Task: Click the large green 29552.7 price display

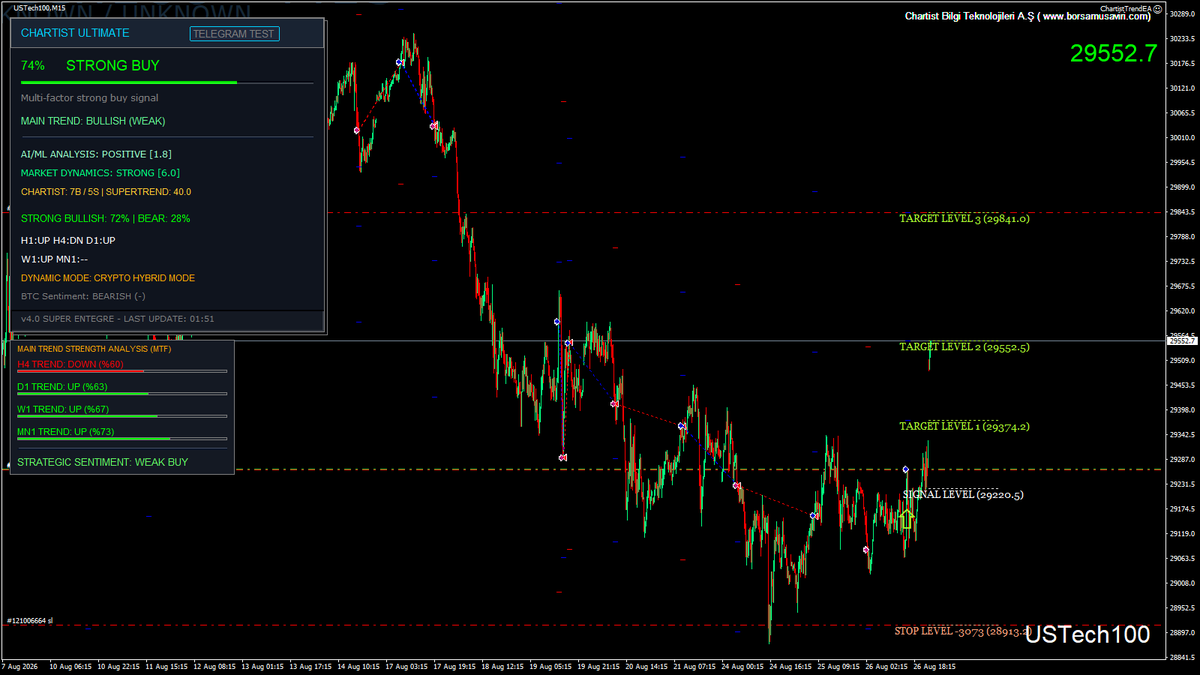Action: point(1113,53)
